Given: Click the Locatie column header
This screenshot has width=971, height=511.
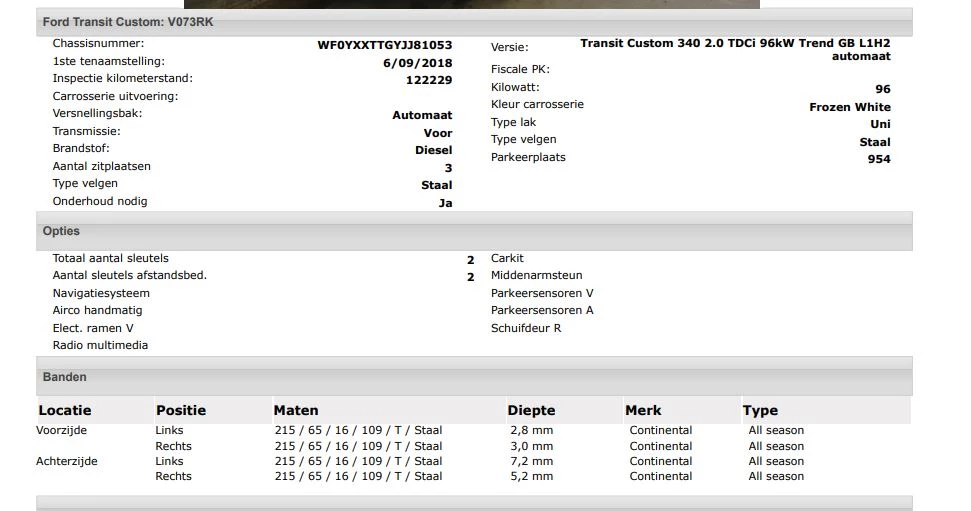Looking at the screenshot, I should (65, 410).
